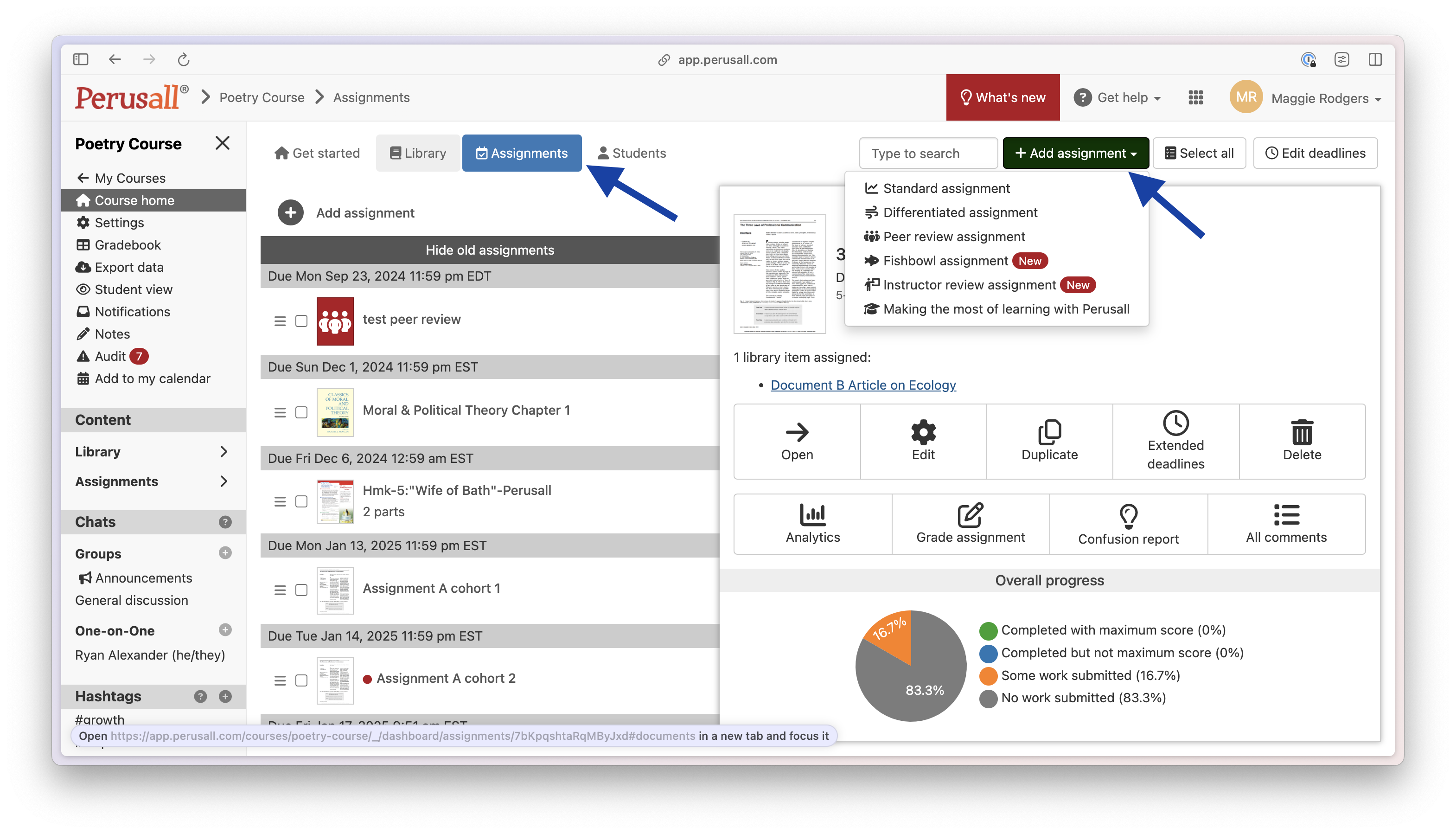Screen dimensions: 1456x834
Task: Click Hide old assignments bar
Action: pos(490,250)
